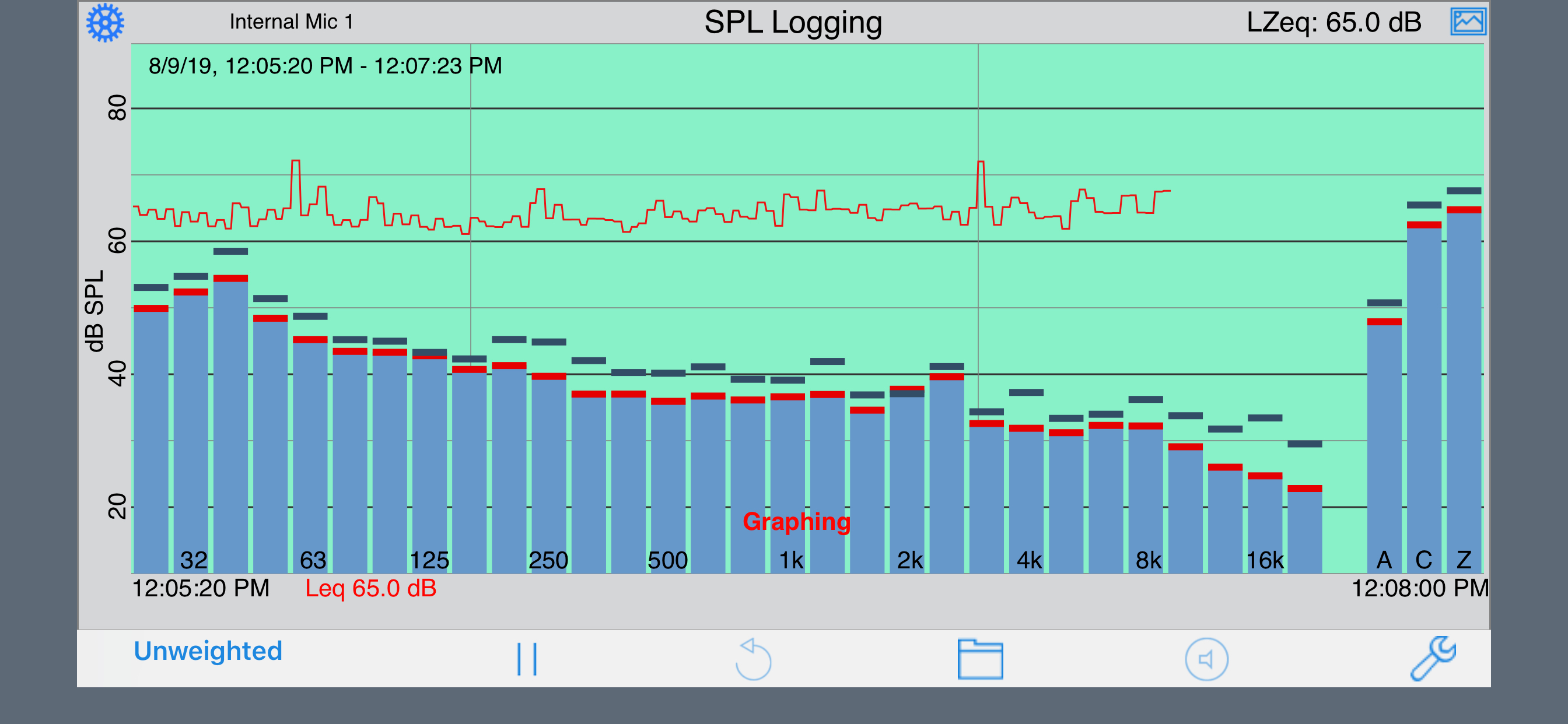Click the dB SPL axis label
The image size is (1568, 724).
click(x=94, y=311)
